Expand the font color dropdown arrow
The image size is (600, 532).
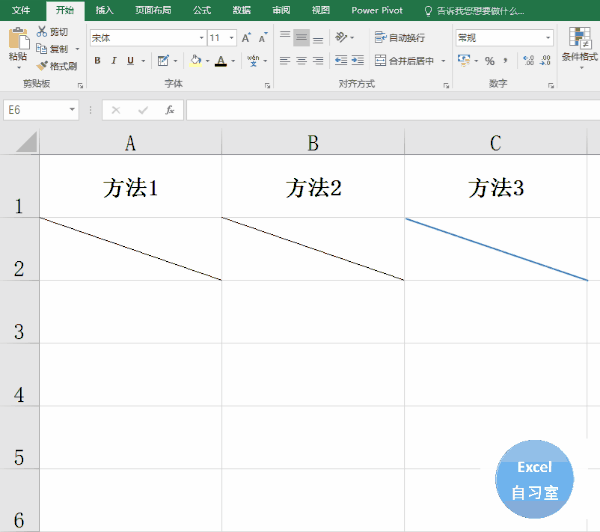(233, 60)
